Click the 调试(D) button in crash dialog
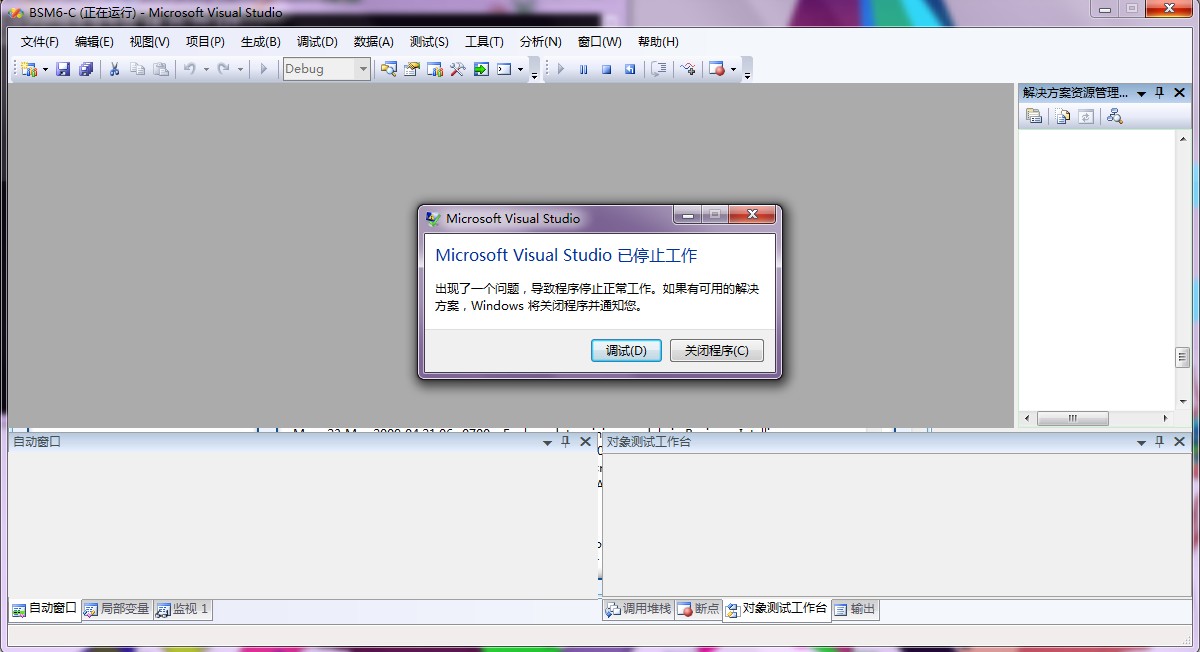Viewport: 1200px width, 652px height. (x=626, y=351)
